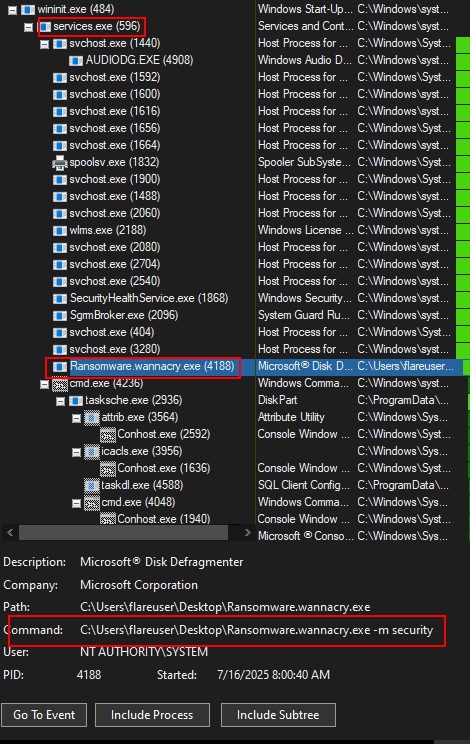Click the taskdl.exe (4588) icon

point(92,486)
